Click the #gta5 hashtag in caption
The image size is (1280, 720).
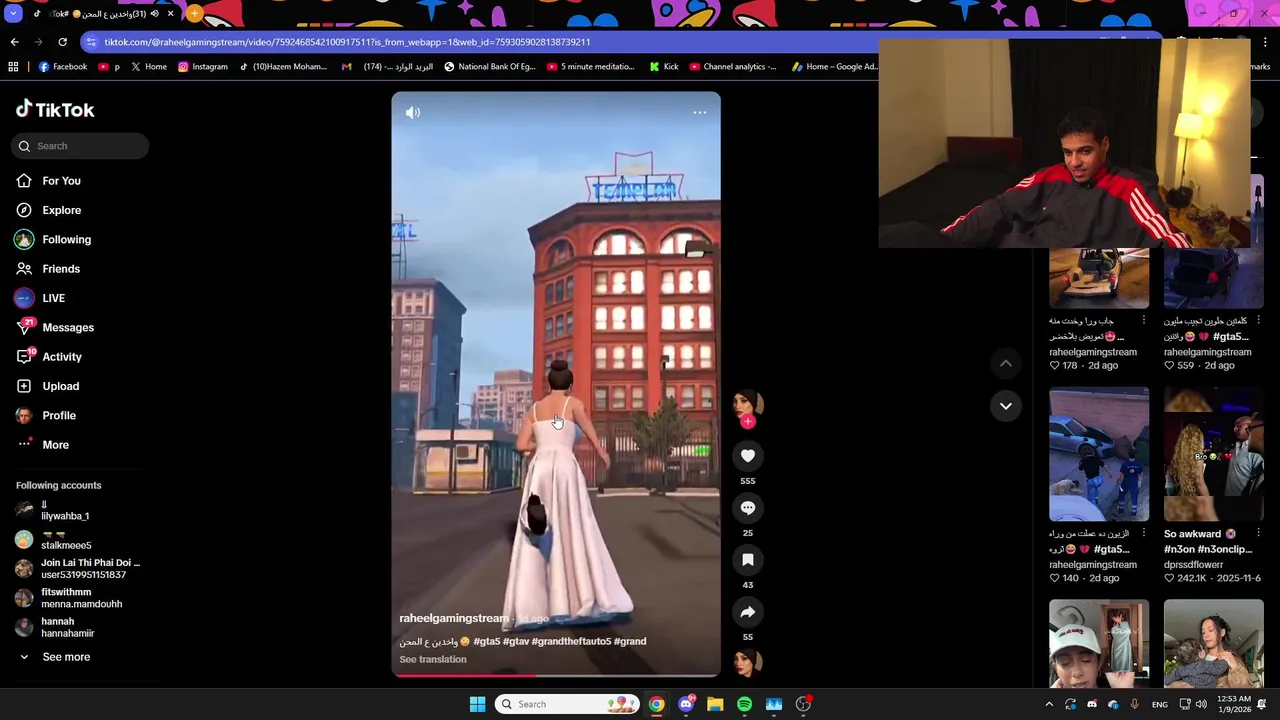(486, 641)
